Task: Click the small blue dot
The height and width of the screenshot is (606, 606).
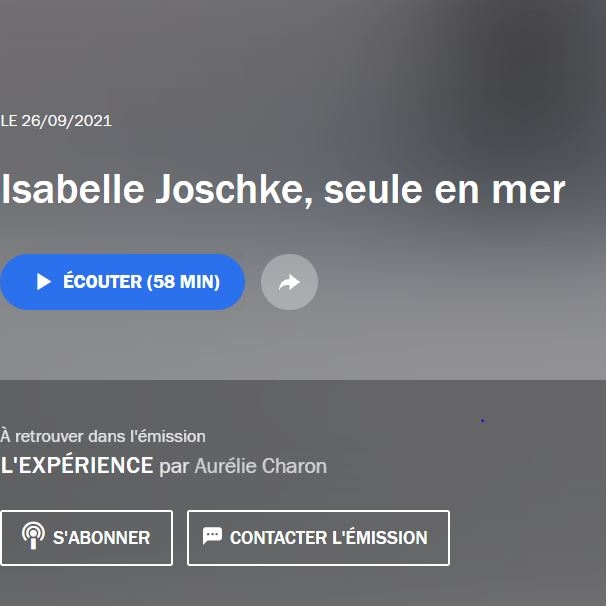Action: tap(482, 420)
